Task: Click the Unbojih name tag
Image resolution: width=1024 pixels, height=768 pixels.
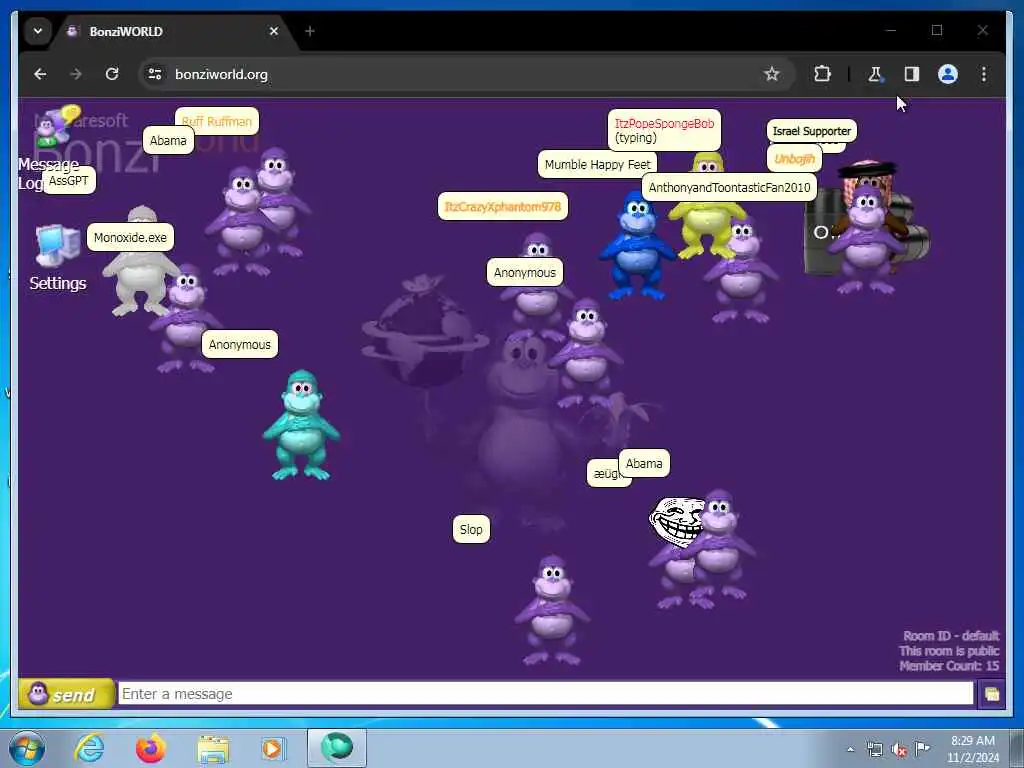Action: 794,159
